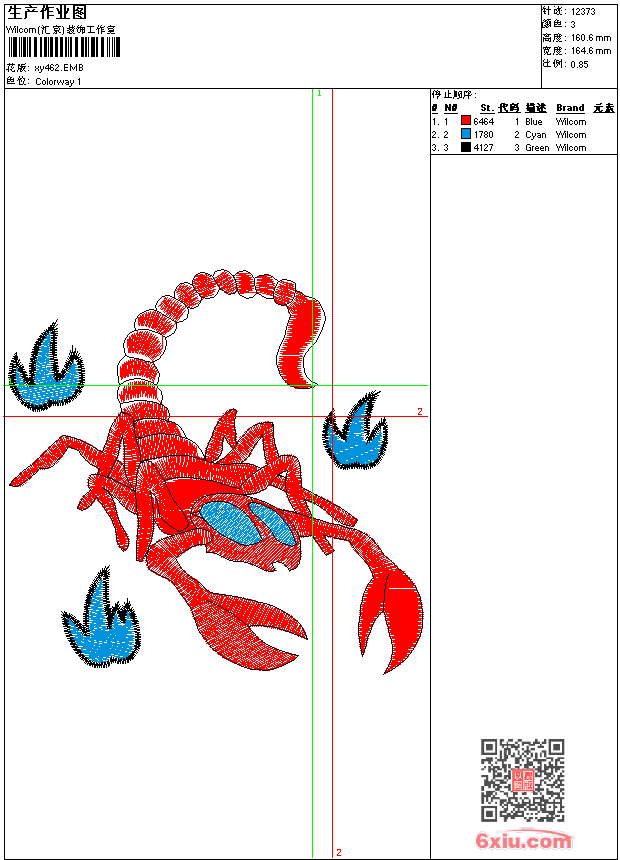Click the 6xiu.com watermark link
The image size is (620, 860).
click(524, 841)
